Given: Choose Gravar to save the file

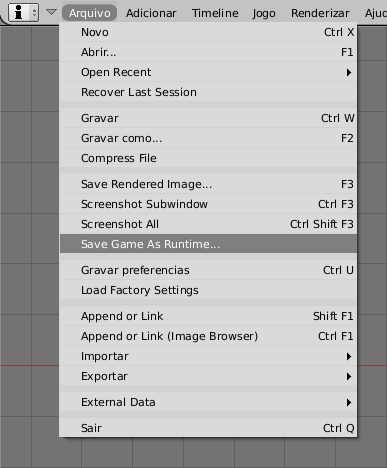Looking at the screenshot, I should pyautogui.click(x=208, y=118).
